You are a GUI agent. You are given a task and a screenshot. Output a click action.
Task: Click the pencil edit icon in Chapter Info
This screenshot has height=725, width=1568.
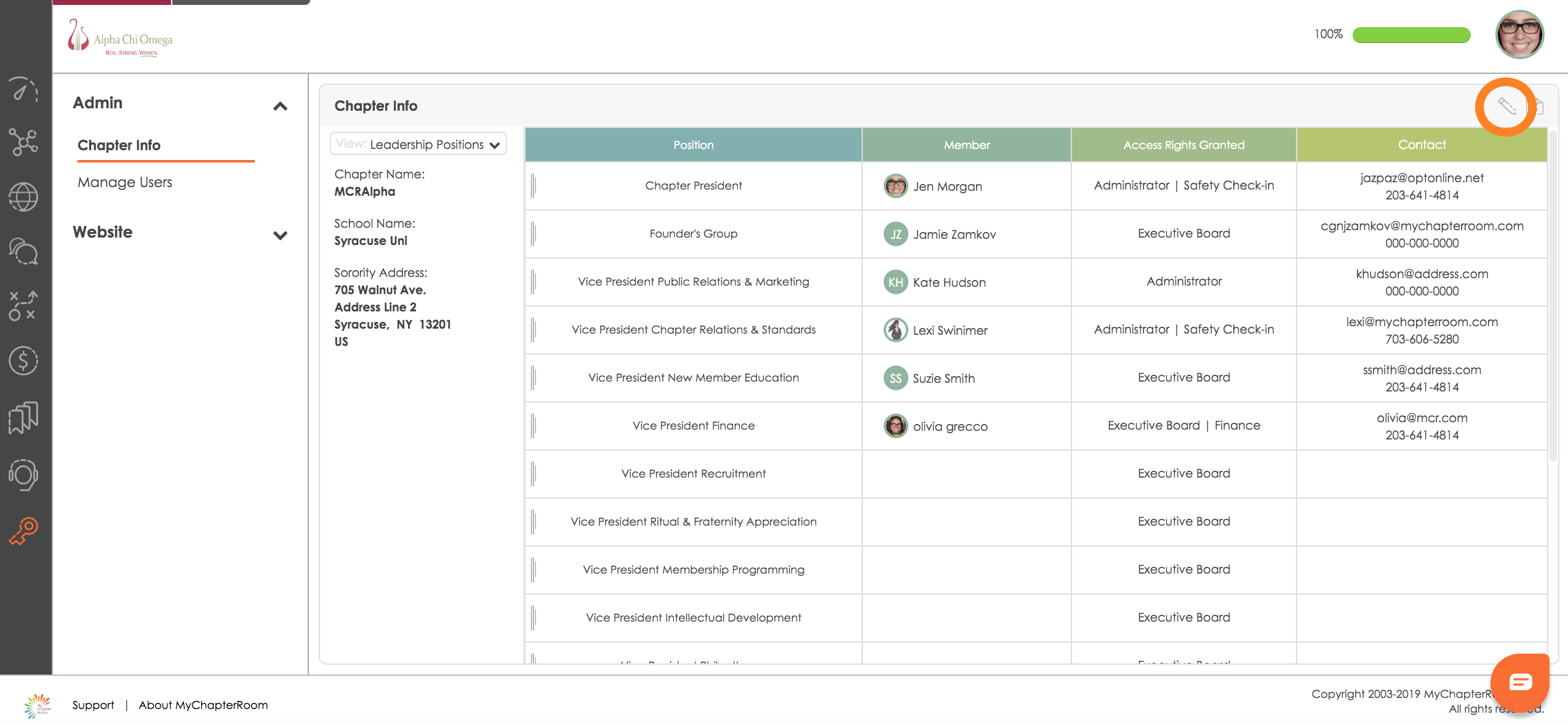1506,106
